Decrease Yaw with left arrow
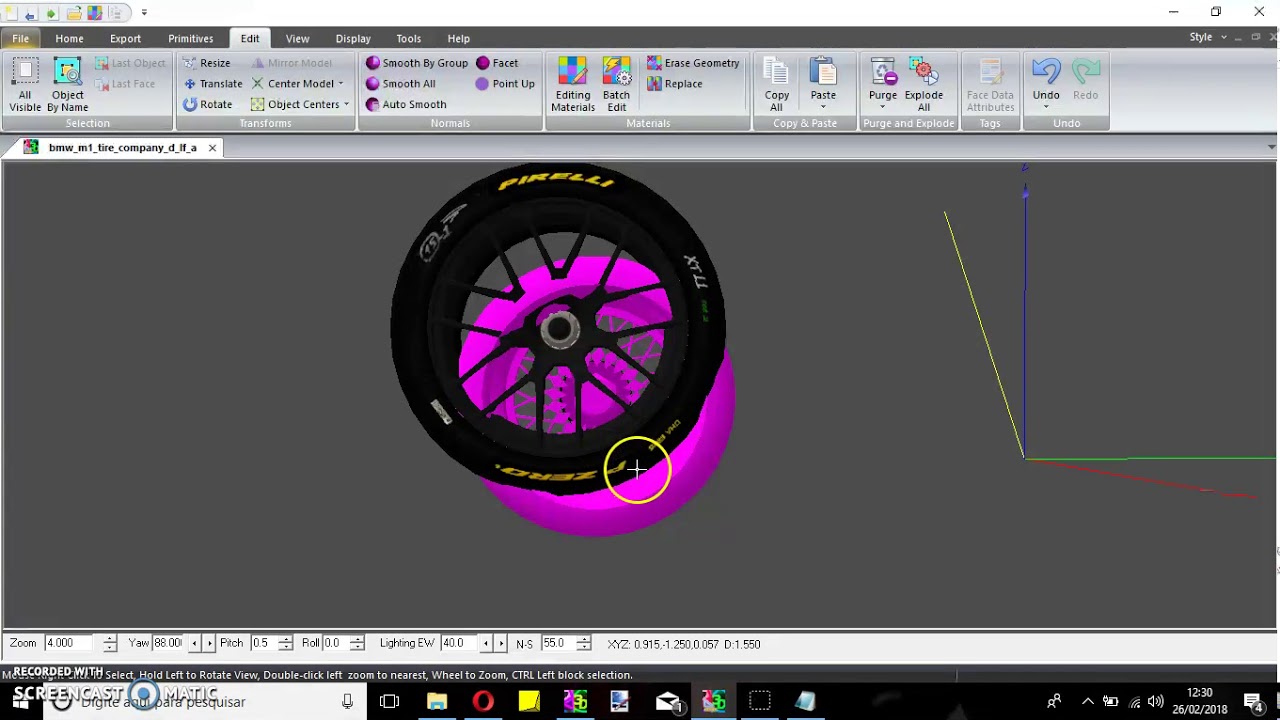The width and height of the screenshot is (1280, 720). 194,643
